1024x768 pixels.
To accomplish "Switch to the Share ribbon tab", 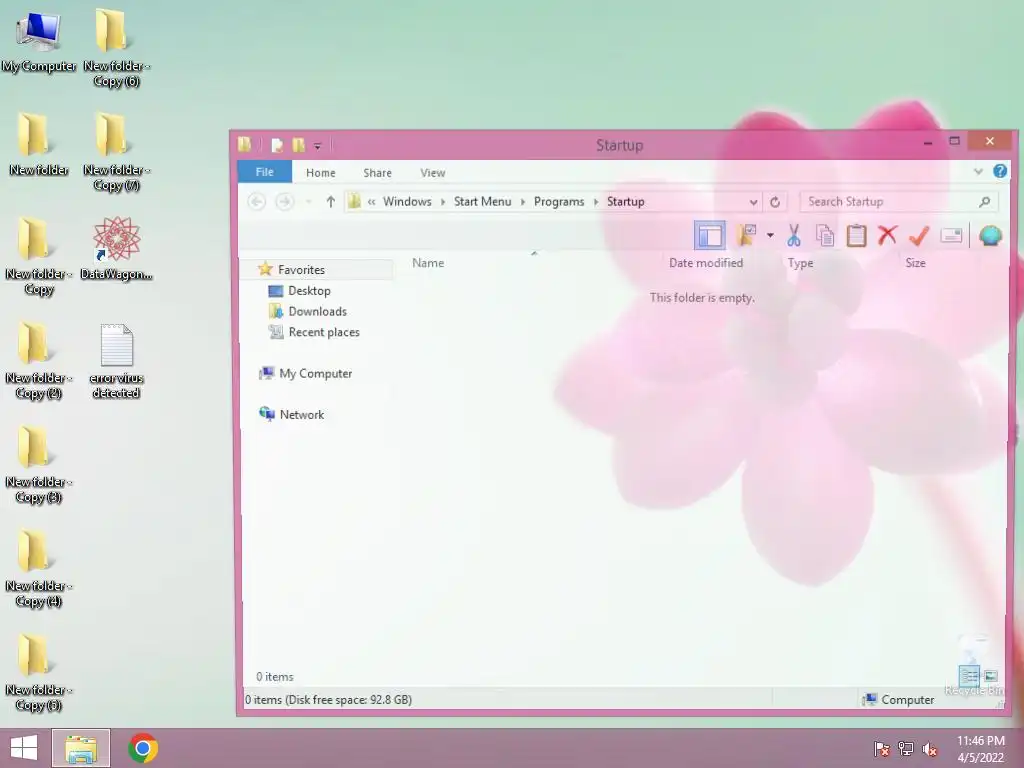I will pos(377,172).
